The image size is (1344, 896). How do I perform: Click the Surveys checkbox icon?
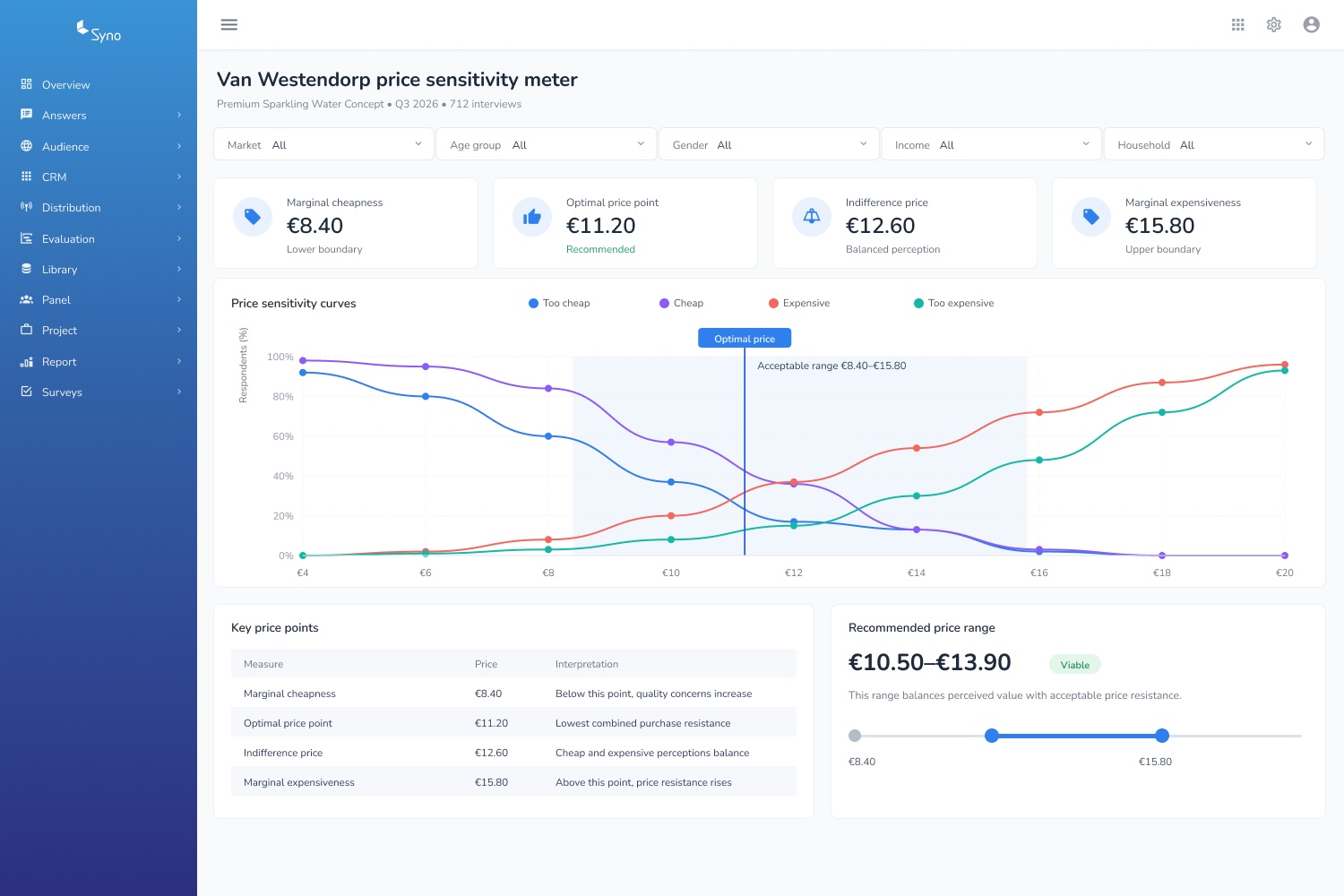point(27,392)
